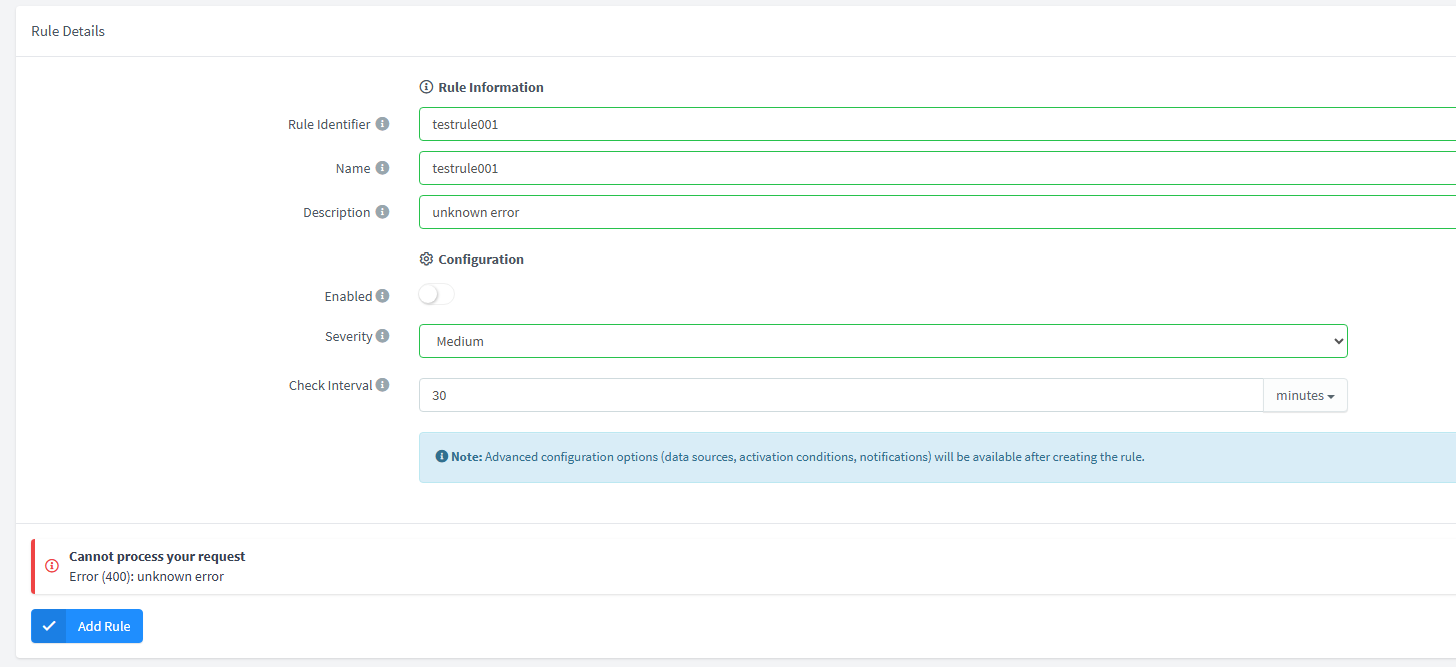Click the Check Interval info icon
This screenshot has height=667, width=1456.
[x=382, y=385]
